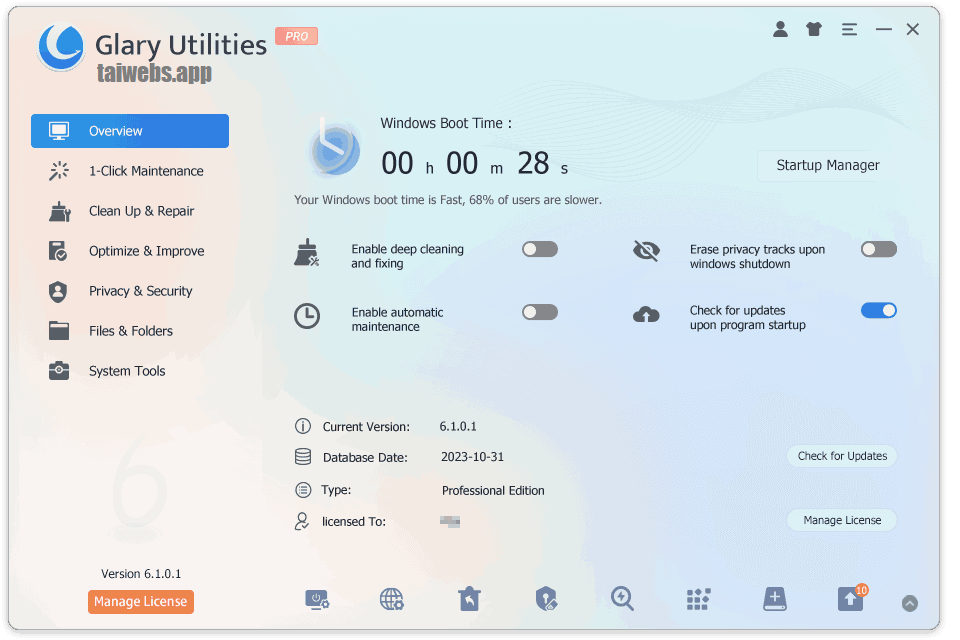Click the blurred licensed-to name value
Image resolution: width=960 pixels, height=640 pixels.
pos(450,522)
